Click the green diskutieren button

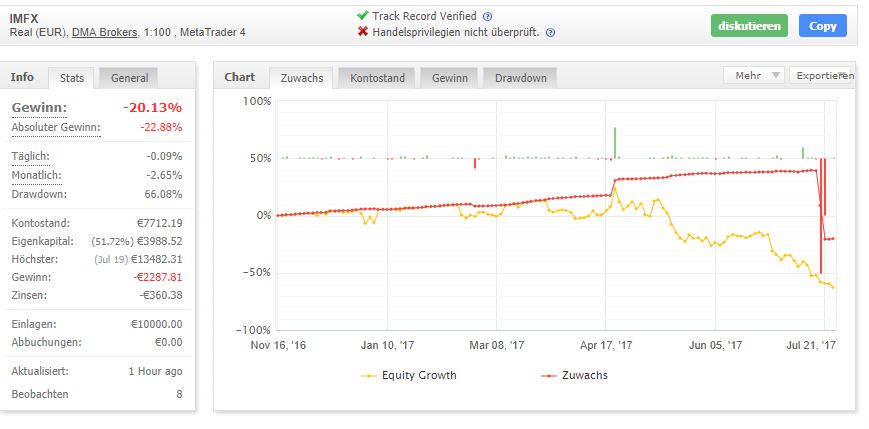click(749, 25)
